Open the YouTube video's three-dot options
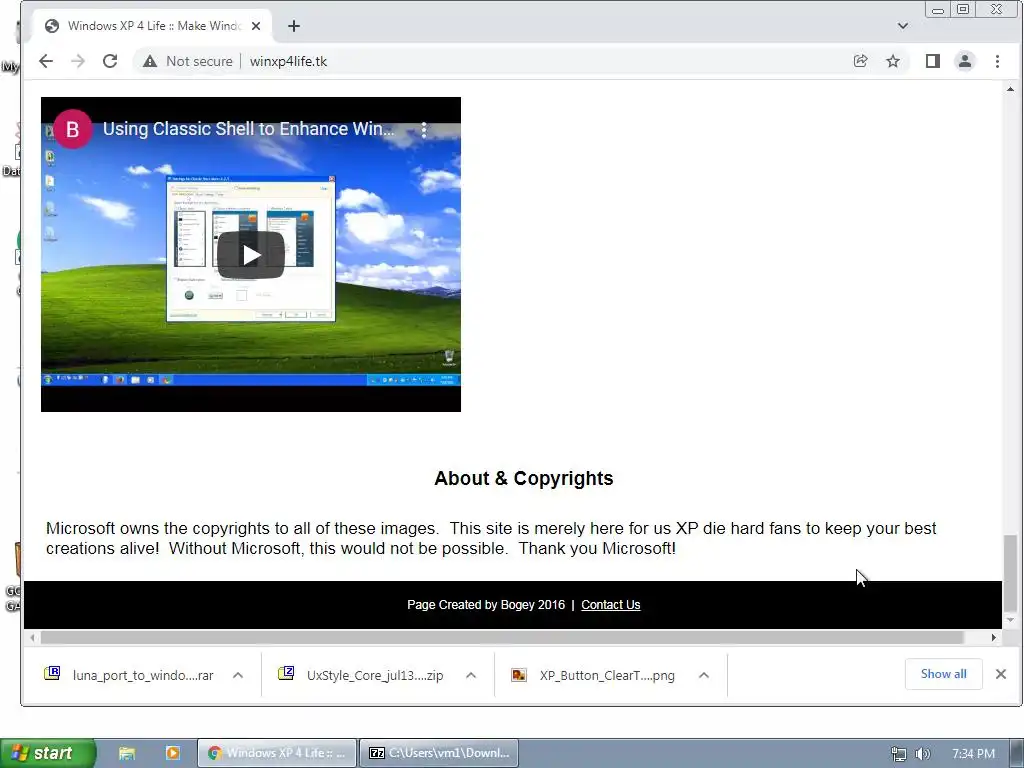The height and width of the screenshot is (768, 1024). [424, 129]
